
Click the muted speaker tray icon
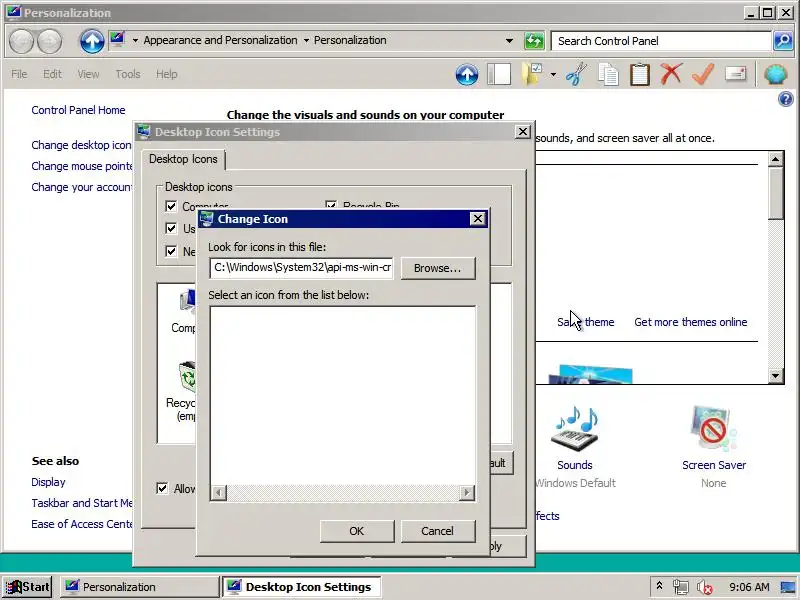(705, 587)
